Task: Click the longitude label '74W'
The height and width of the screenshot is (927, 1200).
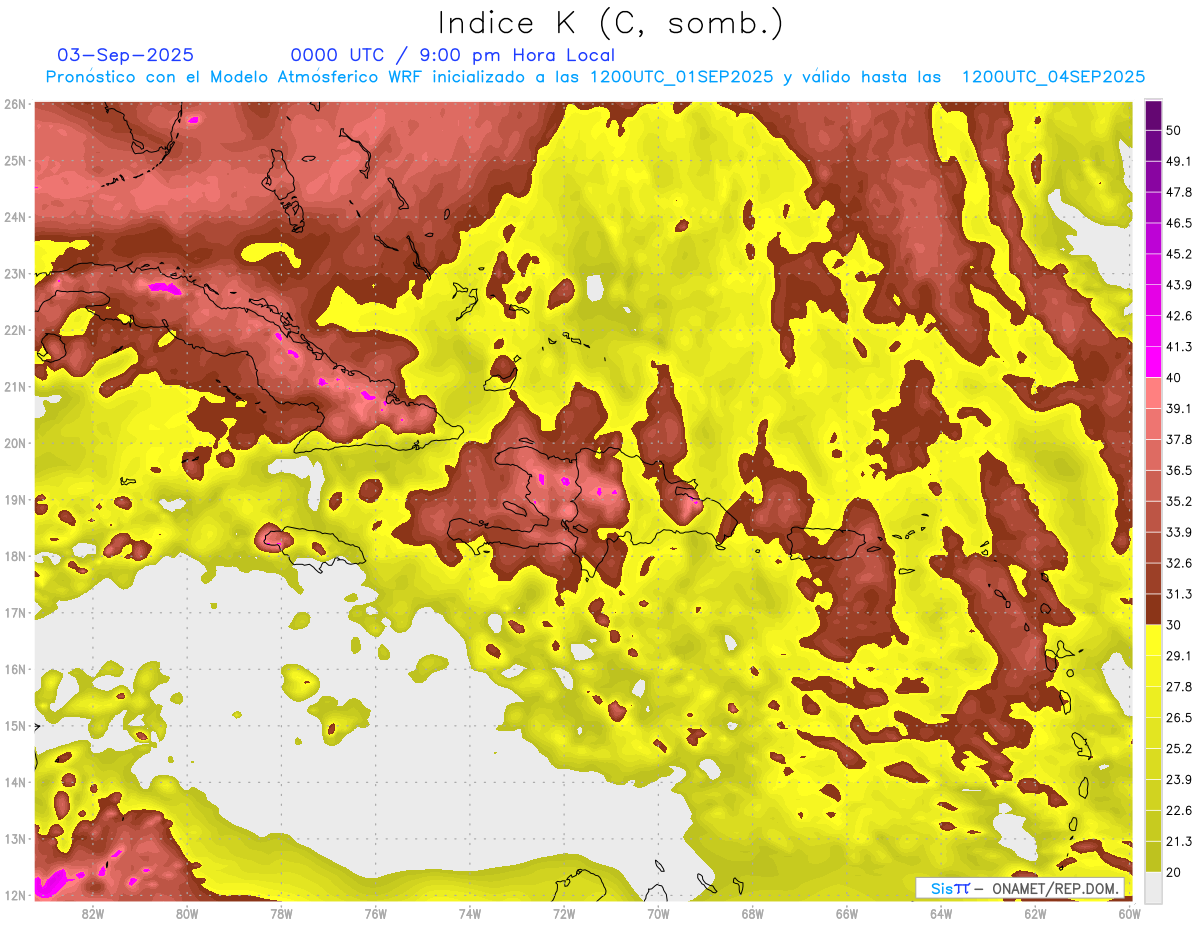Action: click(x=470, y=913)
